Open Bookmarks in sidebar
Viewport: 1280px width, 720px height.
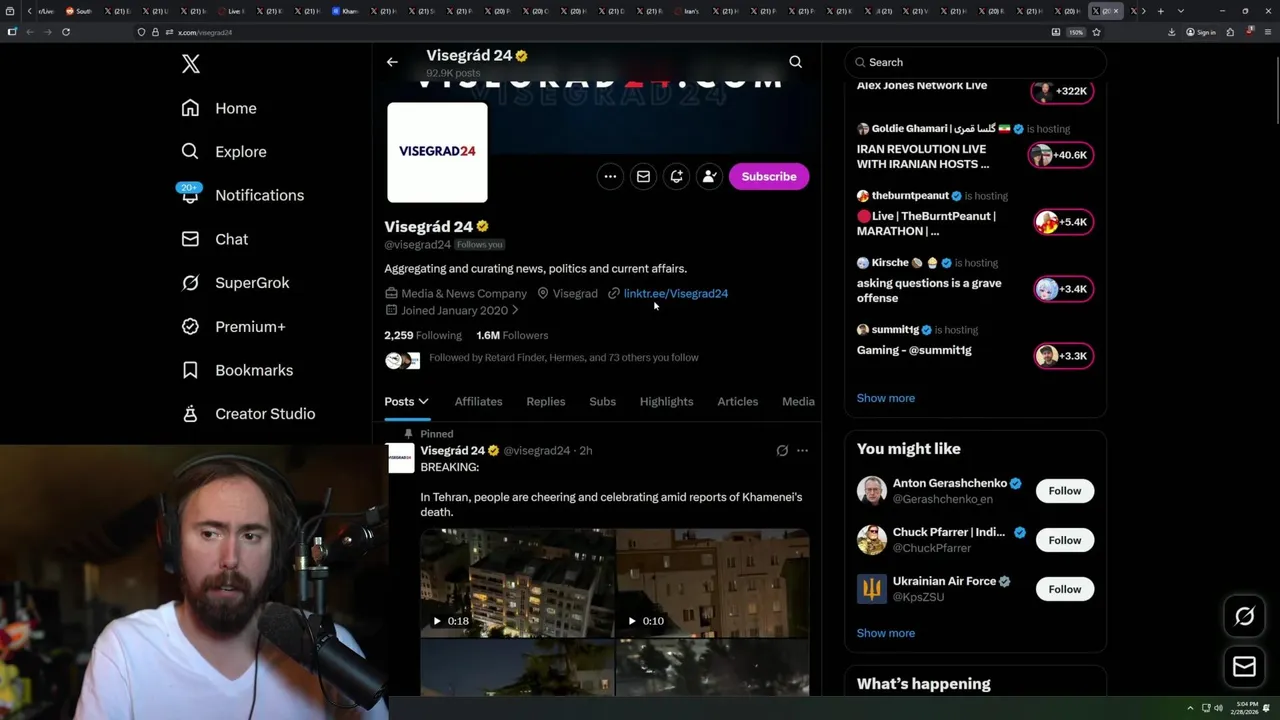pos(237,370)
